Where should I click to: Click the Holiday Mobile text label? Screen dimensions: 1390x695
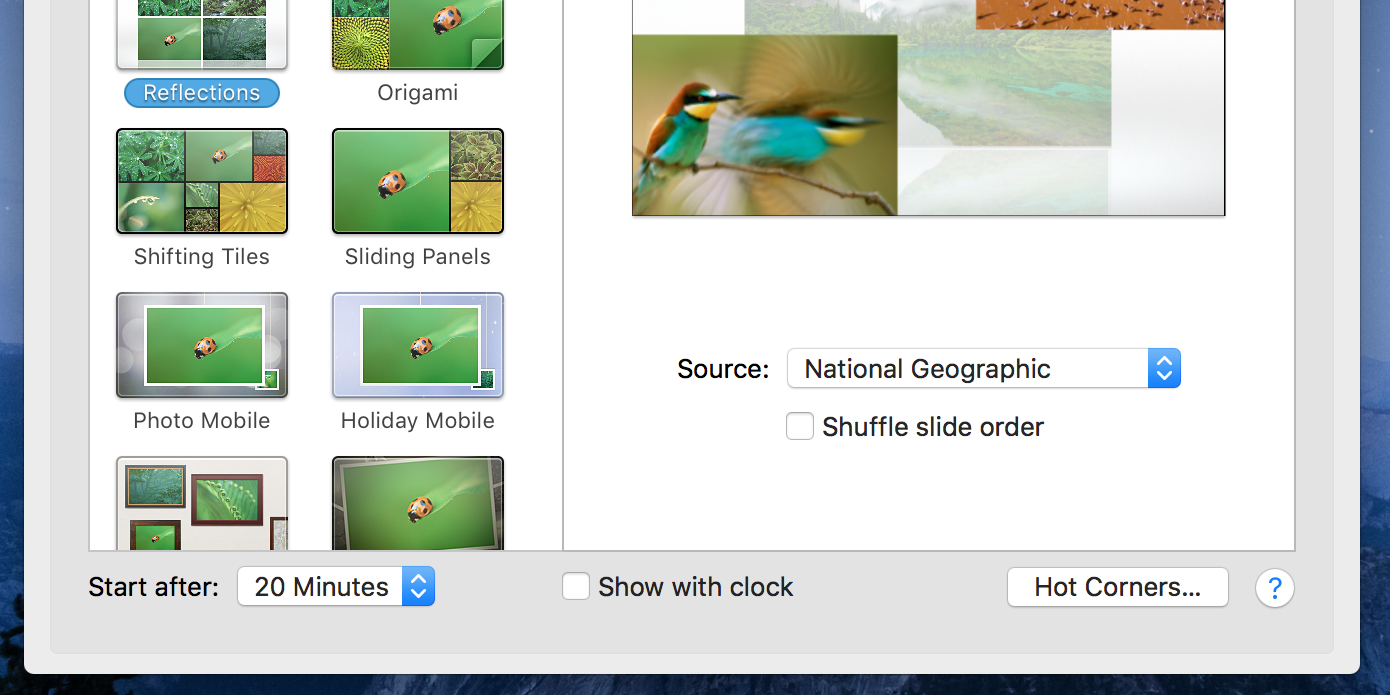[418, 421]
